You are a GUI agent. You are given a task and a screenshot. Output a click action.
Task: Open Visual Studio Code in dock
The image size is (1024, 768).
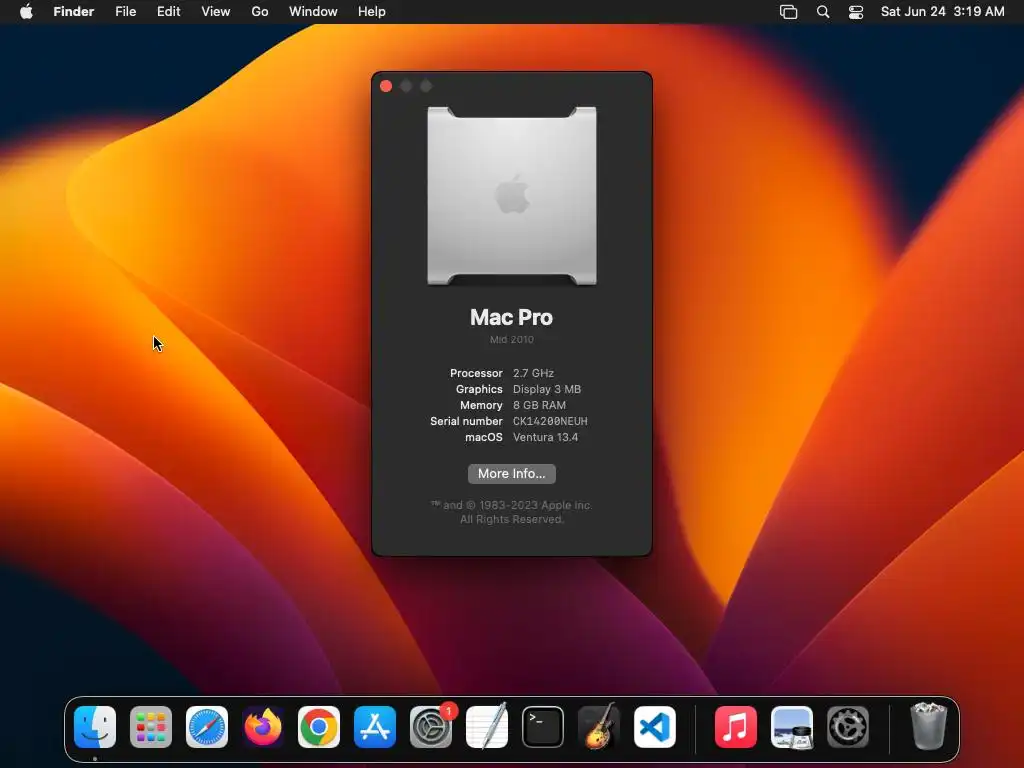tap(655, 727)
